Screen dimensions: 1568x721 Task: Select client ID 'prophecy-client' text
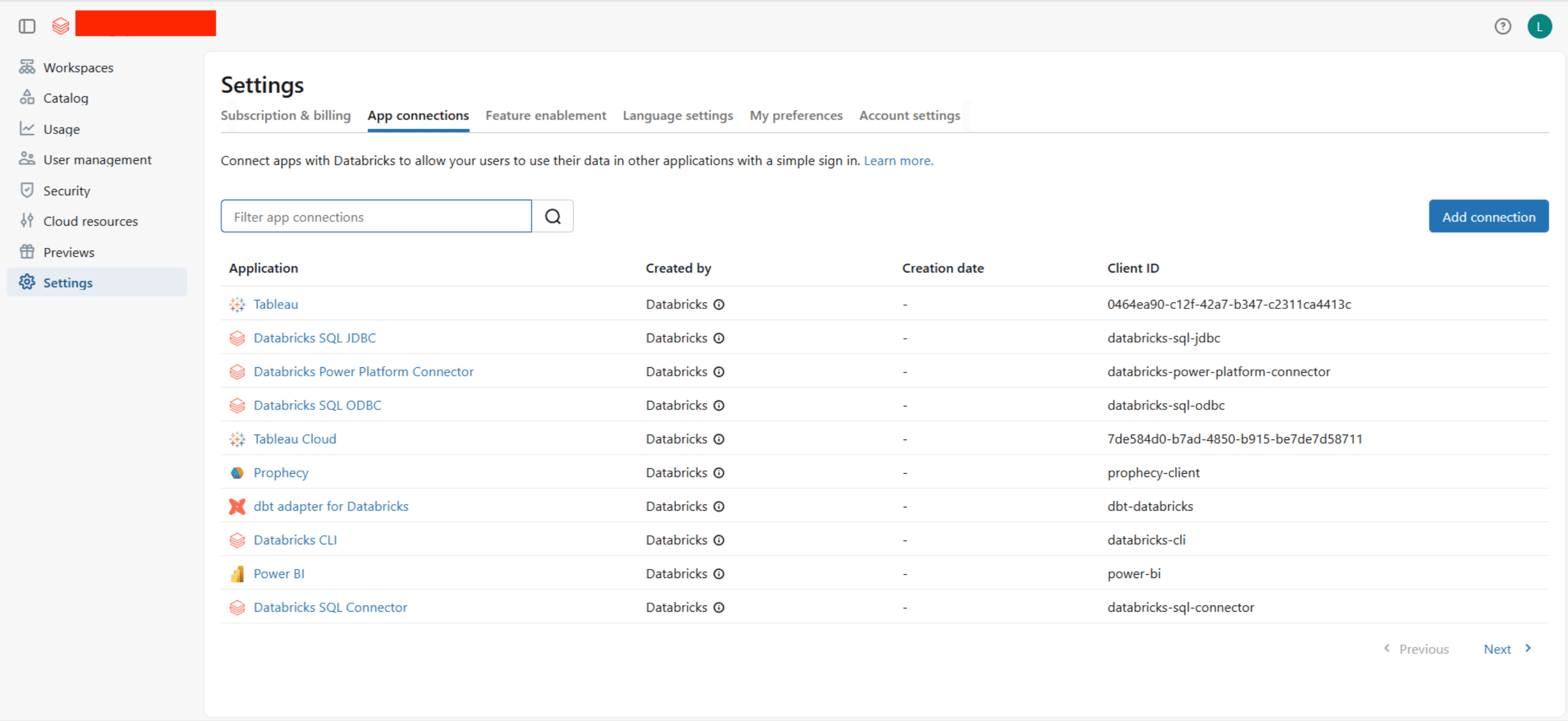pos(1153,473)
